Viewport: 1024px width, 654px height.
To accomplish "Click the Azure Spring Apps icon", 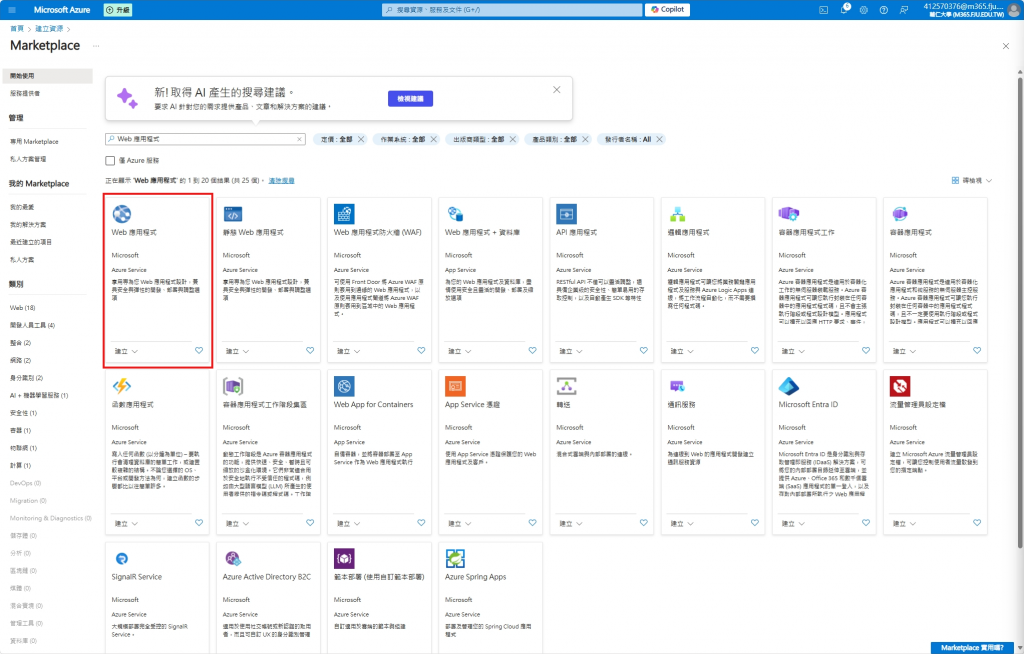I will click(x=455, y=559).
